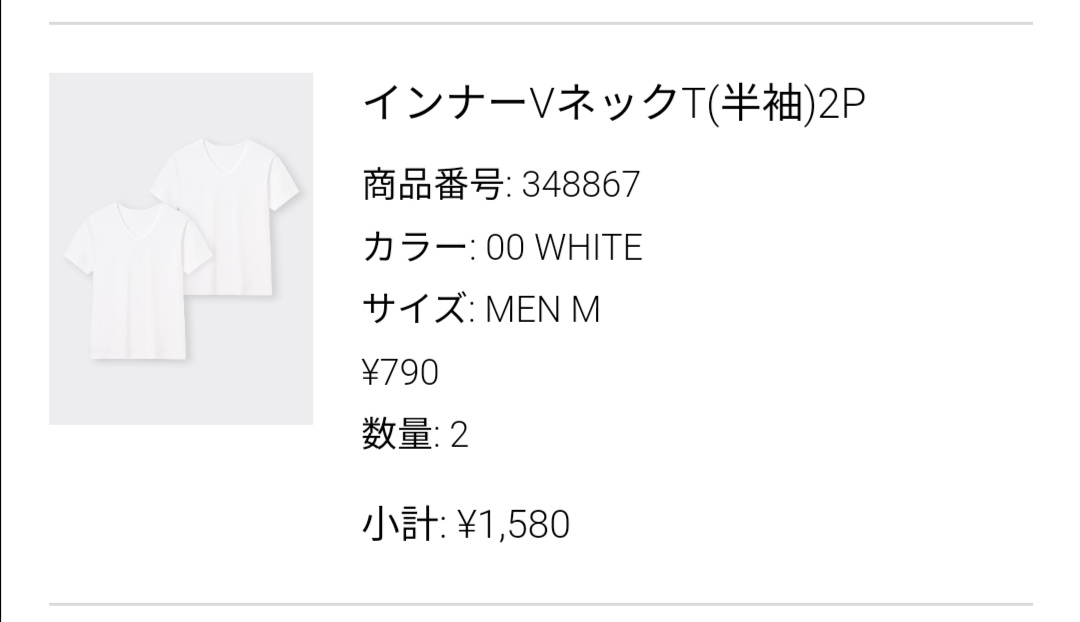The height and width of the screenshot is (622, 1080).
Task: Select the MEN M size value
Action: coord(542,310)
